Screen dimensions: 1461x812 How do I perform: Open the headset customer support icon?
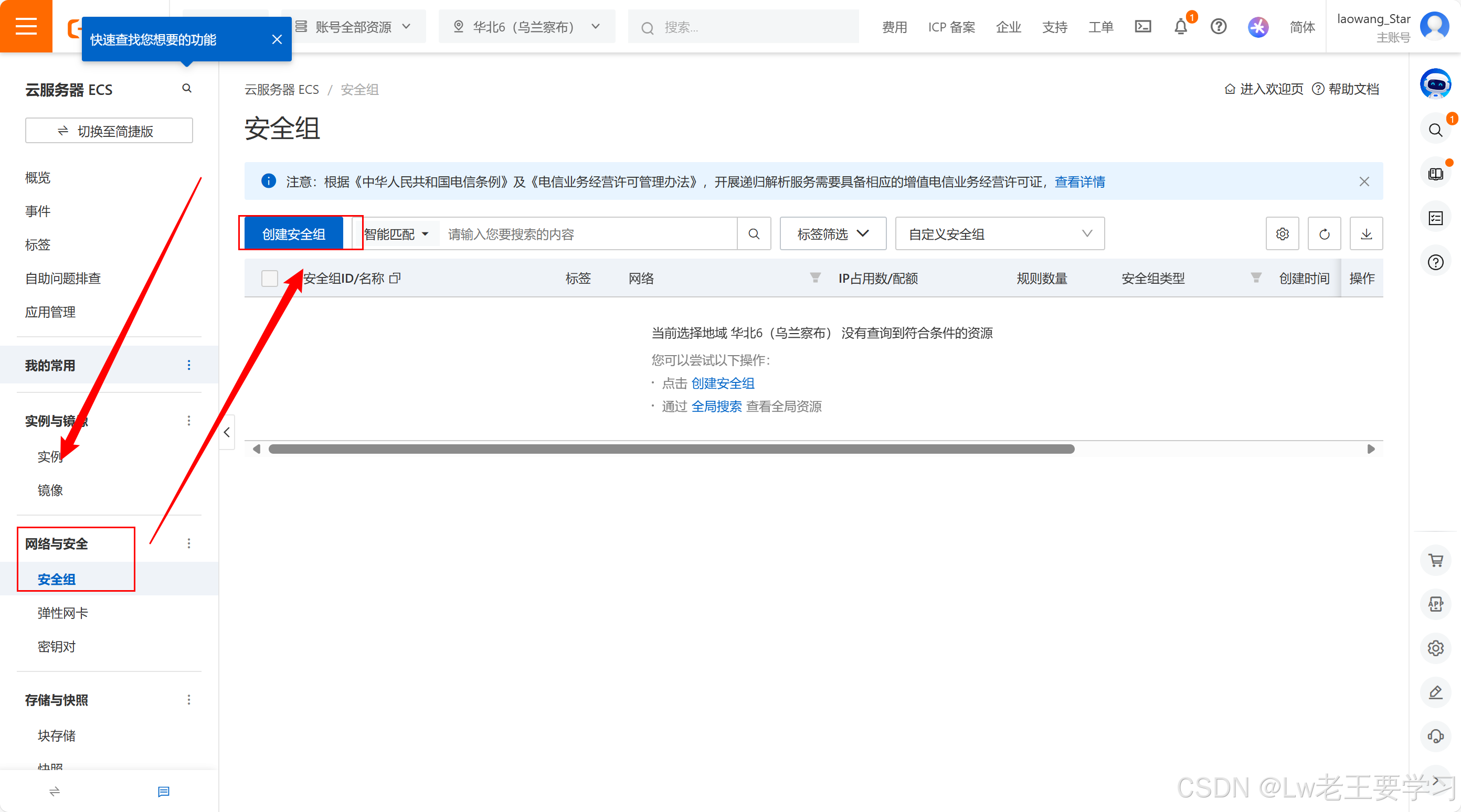point(1435,736)
